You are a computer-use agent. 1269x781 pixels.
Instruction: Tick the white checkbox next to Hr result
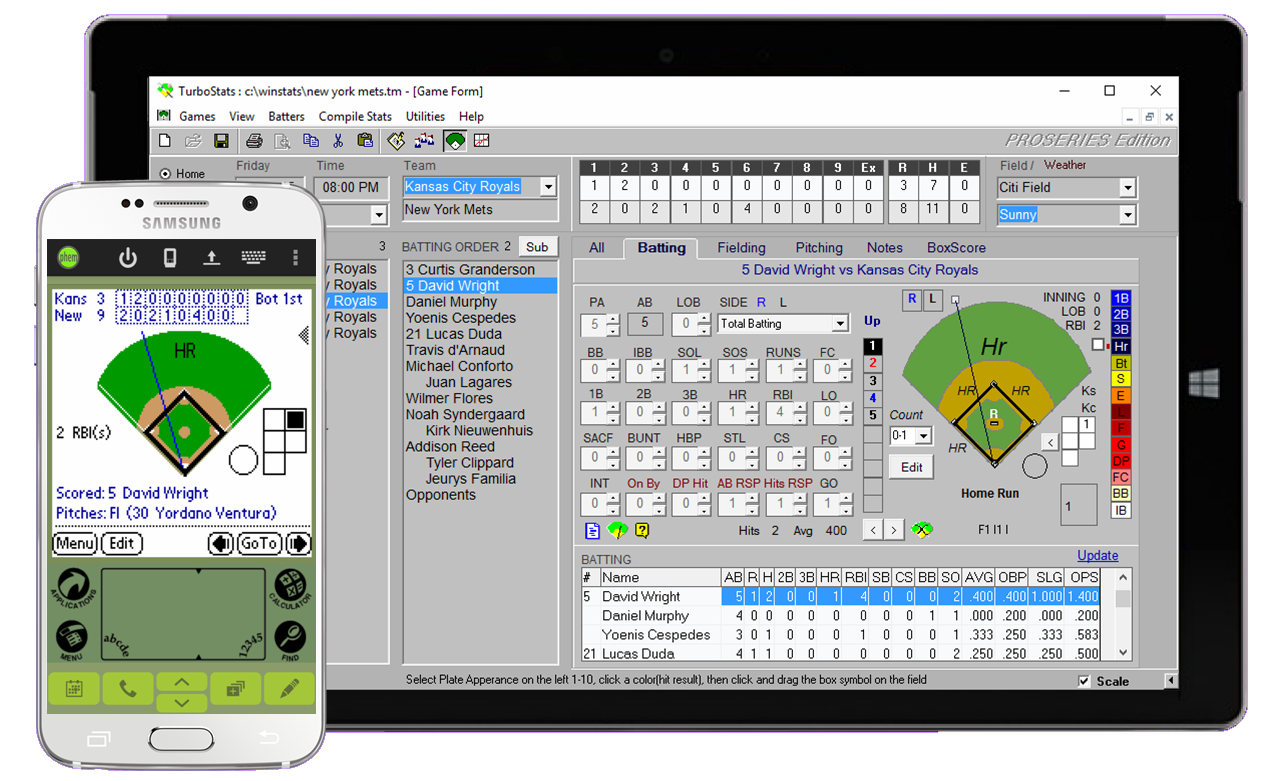coord(1098,345)
